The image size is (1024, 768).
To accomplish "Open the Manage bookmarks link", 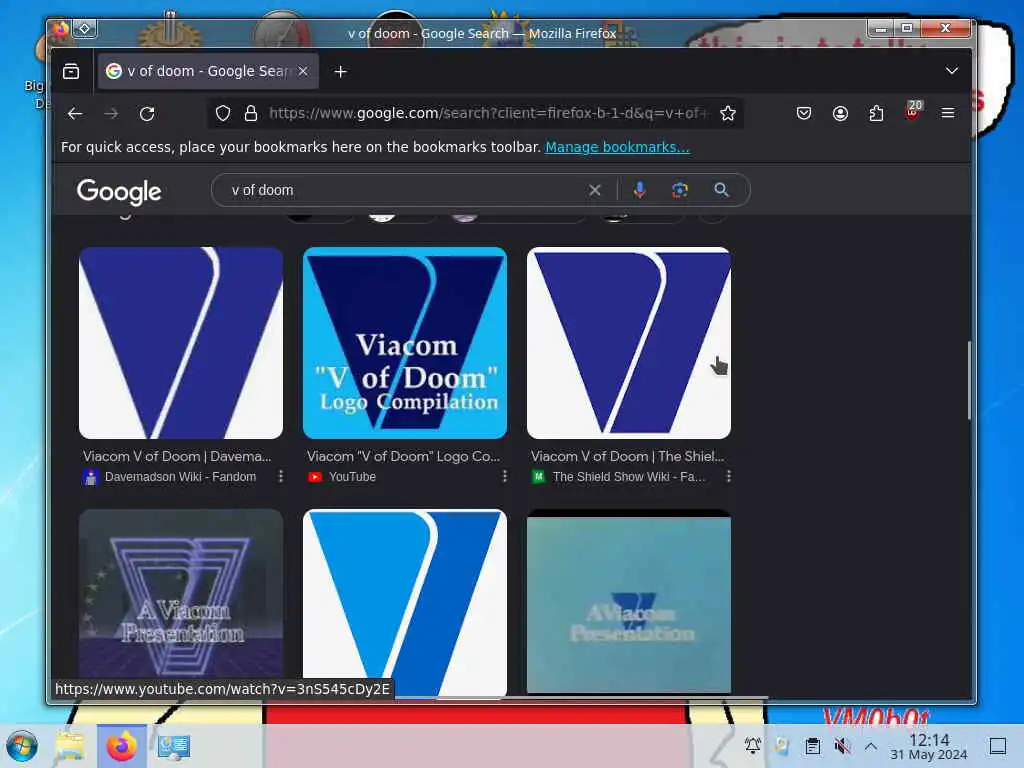I will 617,147.
